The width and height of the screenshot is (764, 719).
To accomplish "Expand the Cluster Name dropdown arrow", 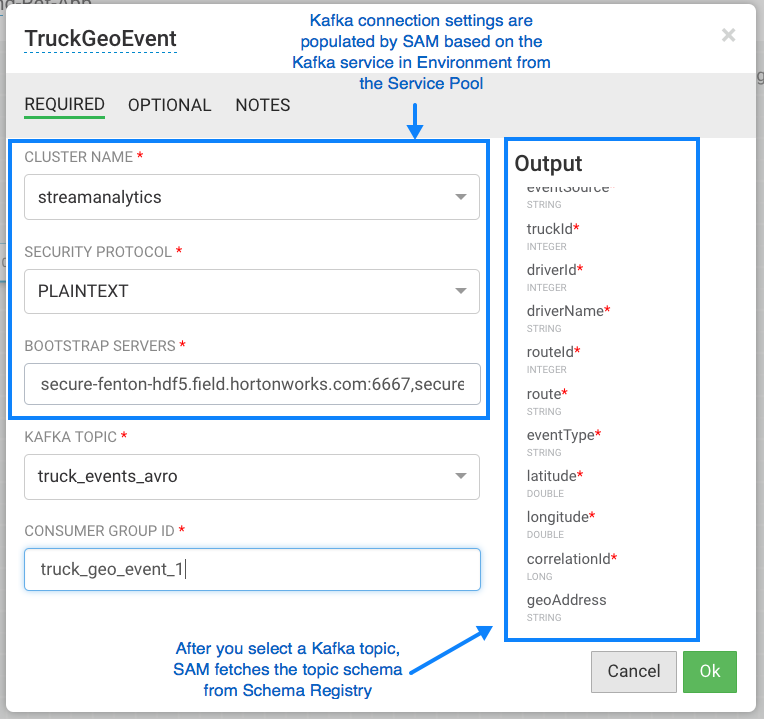I will click(460, 197).
